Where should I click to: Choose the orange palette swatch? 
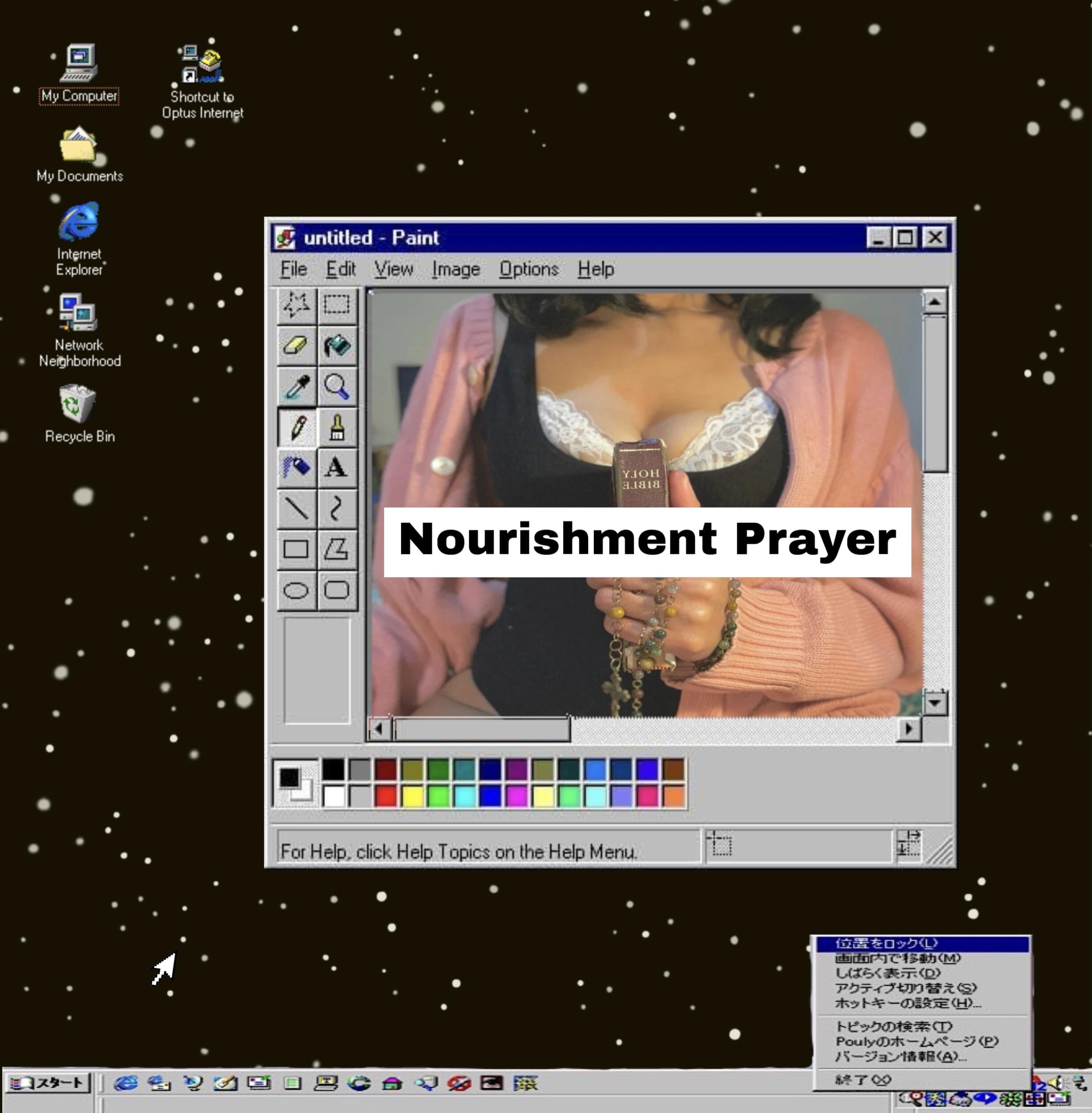pyautogui.click(x=674, y=796)
